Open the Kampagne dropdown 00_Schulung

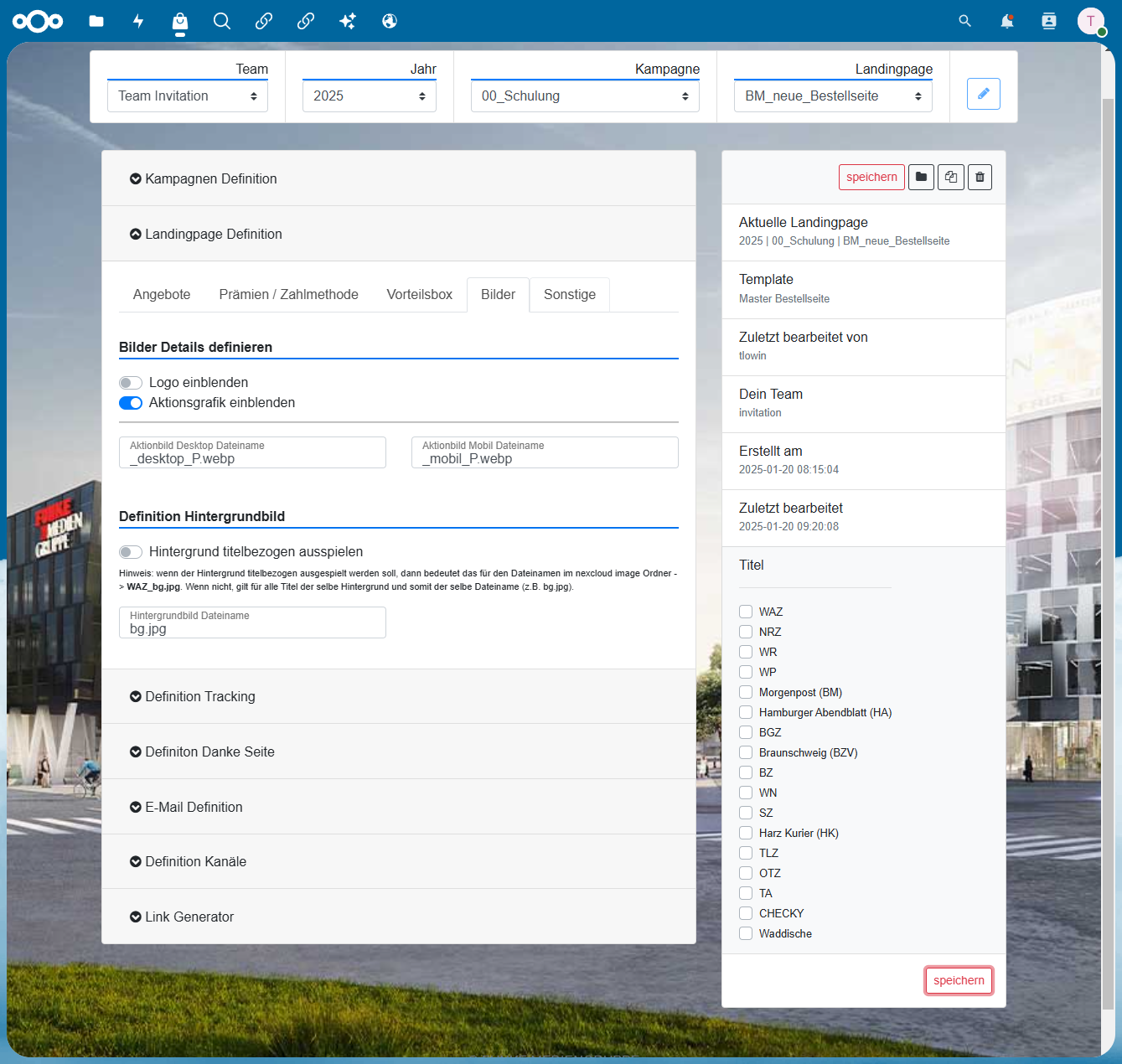click(x=585, y=96)
